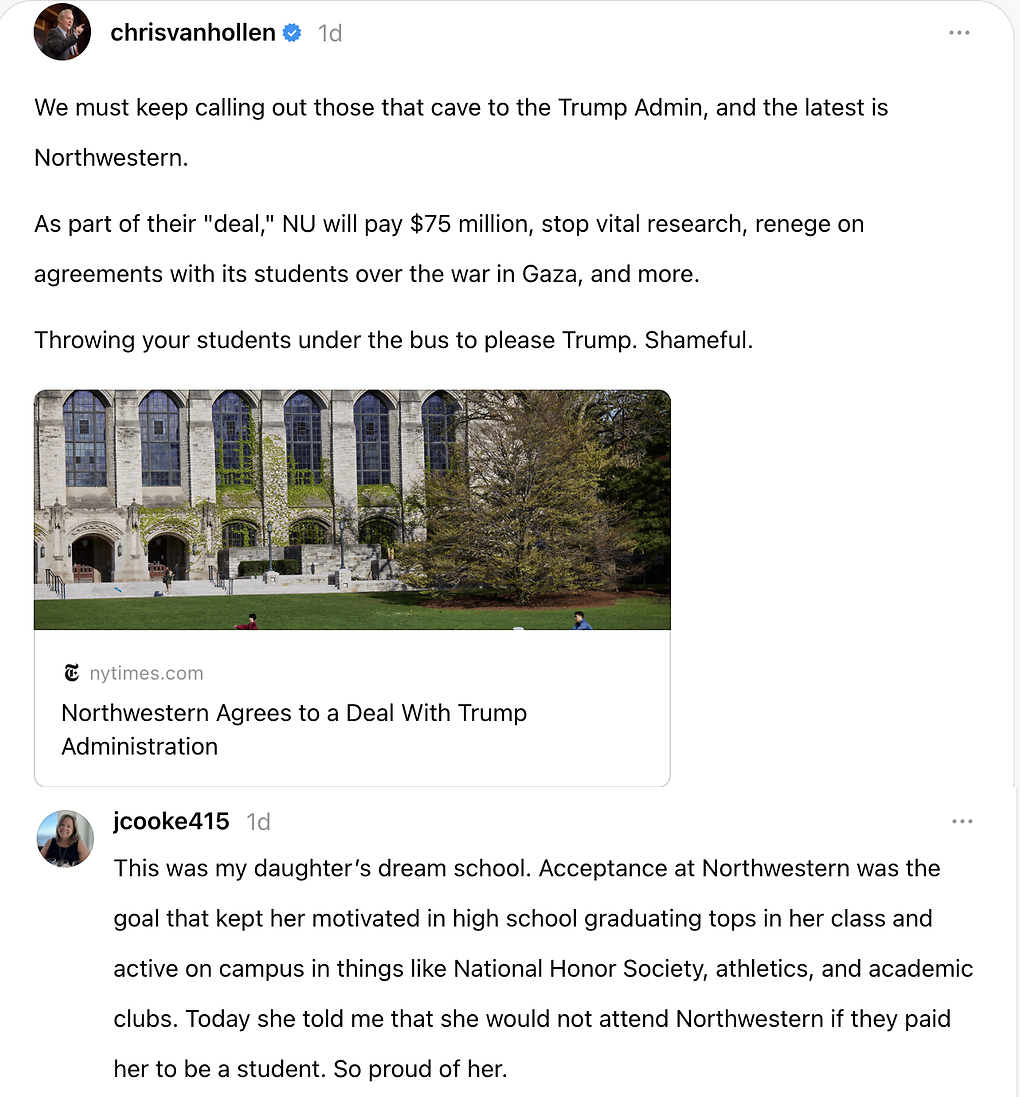This screenshot has width=1020, height=1097.
Task: Click the 1d timestamp beside chrisvanhollen
Action: (330, 33)
